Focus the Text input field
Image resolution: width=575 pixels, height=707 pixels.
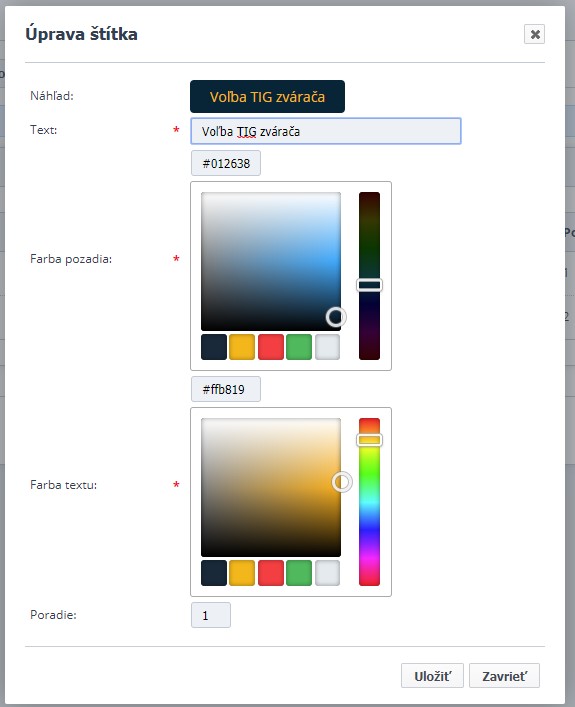(326, 131)
